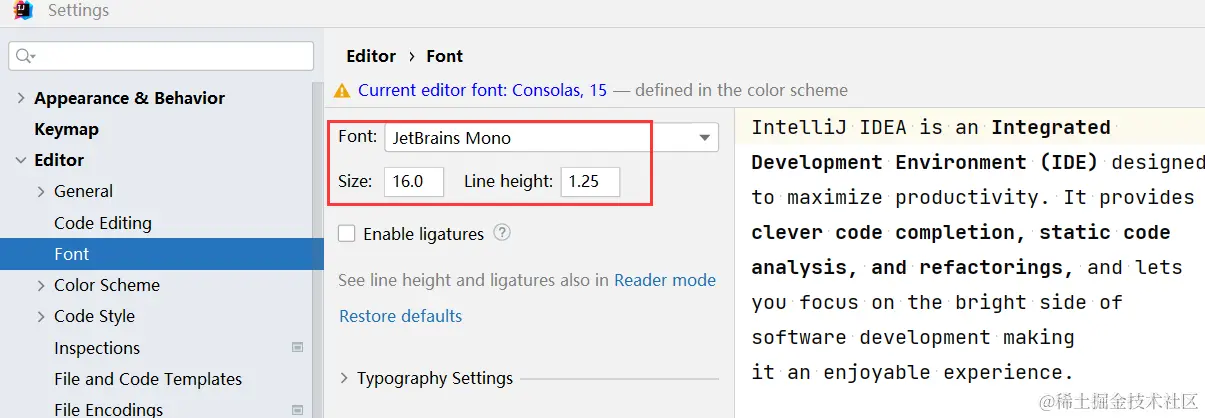Enable the ligatures checkbox

coord(347,234)
